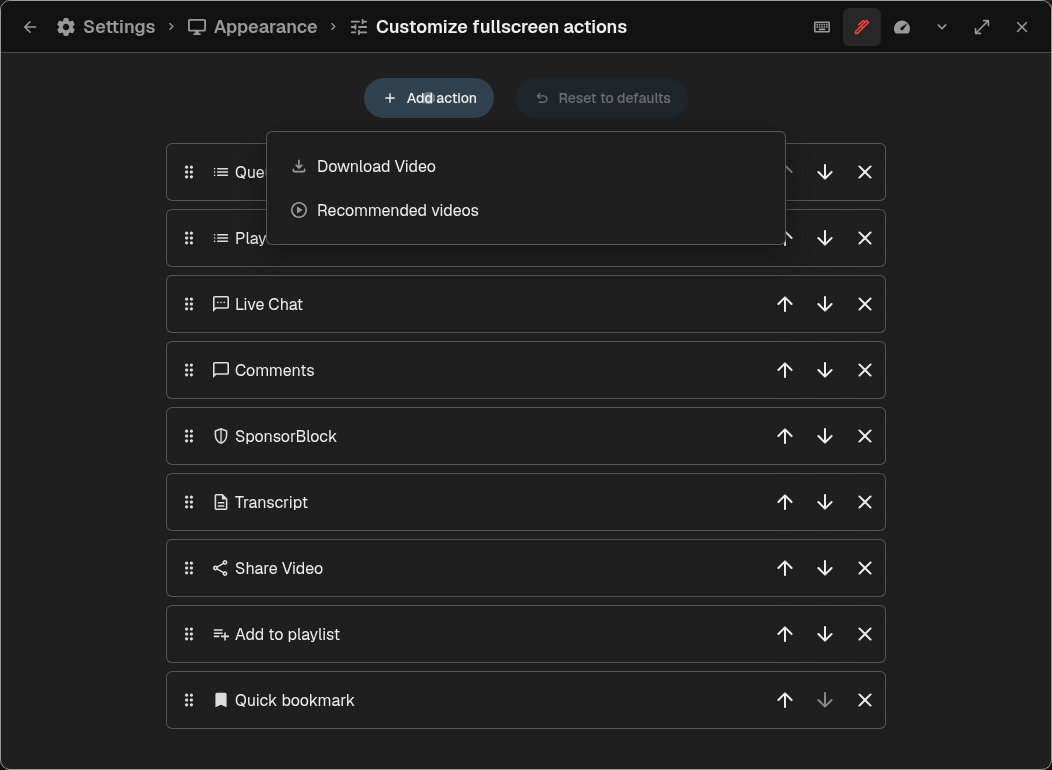Move Quick bookmark up
The image size is (1052, 770).
click(x=785, y=700)
